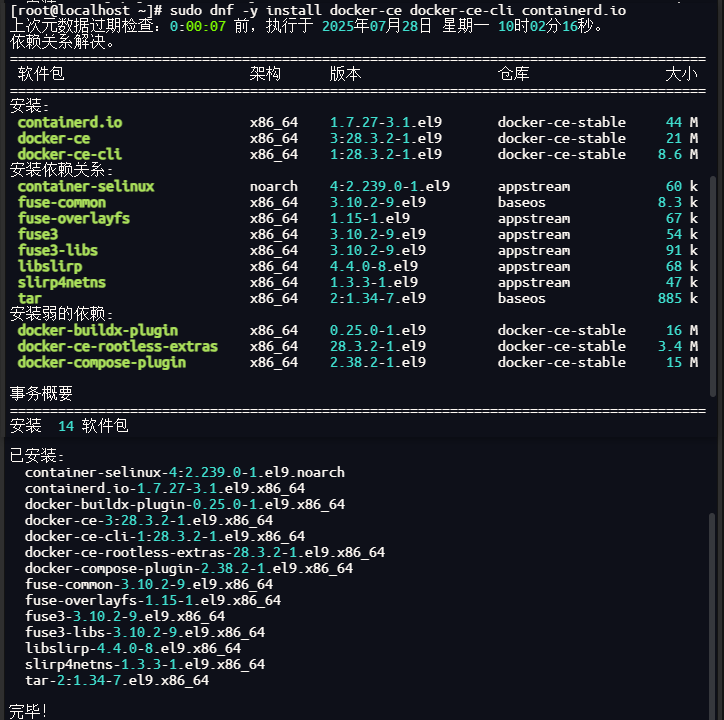This screenshot has height=720, width=724.
Task: Click installed line "libslirp-4.4.0-8.el9.x86_64"
Action: coord(133,648)
